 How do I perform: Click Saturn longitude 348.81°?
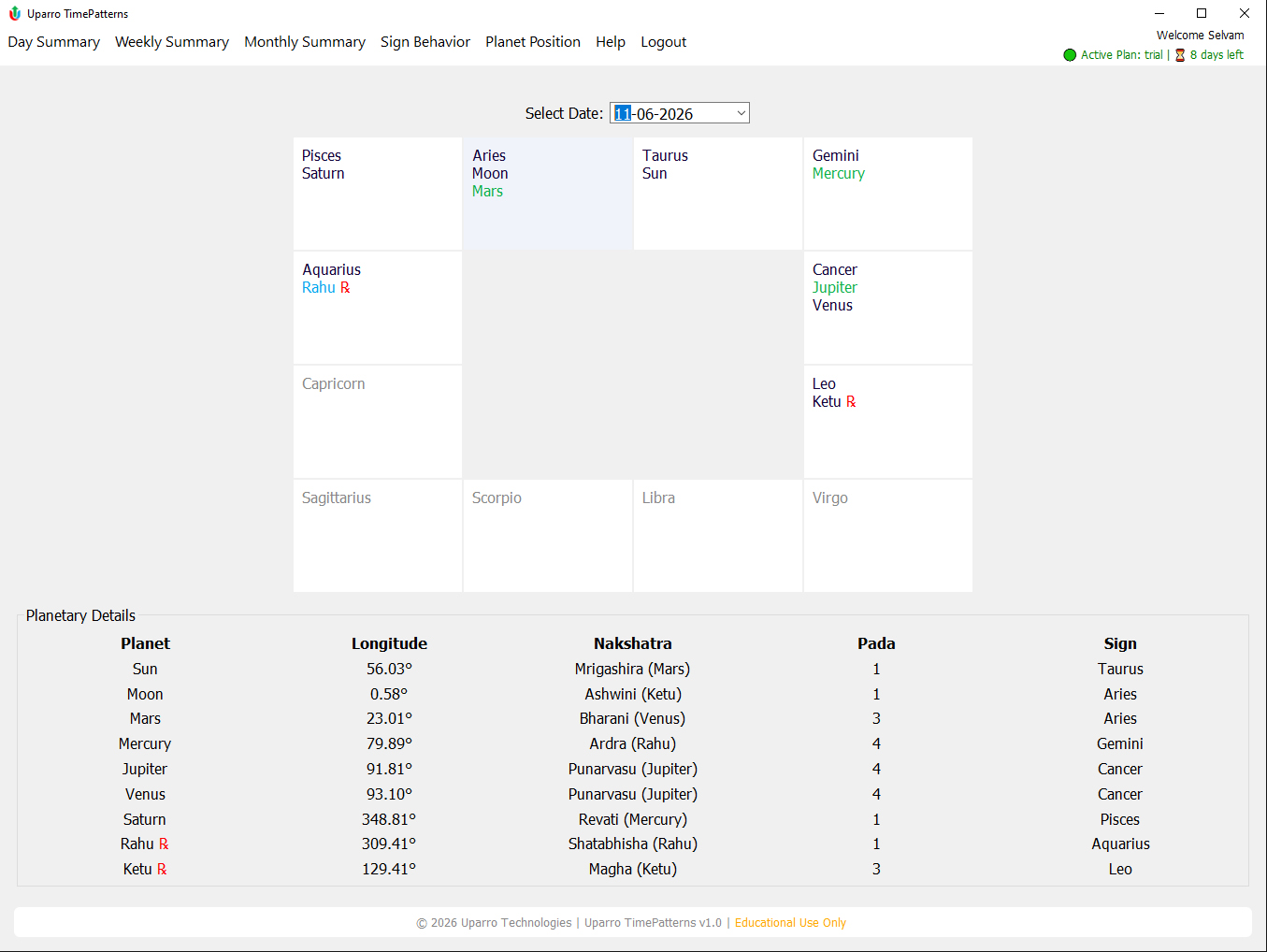pyautogui.click(x=389, y=819)
